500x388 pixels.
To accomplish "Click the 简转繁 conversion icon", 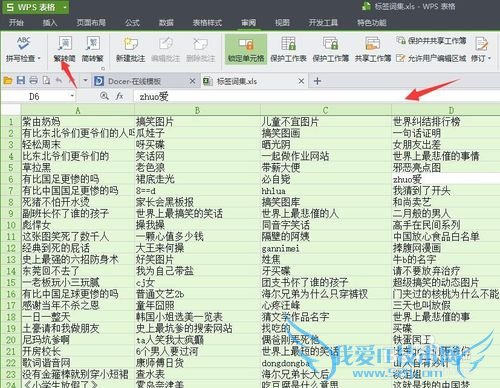I will click(x=93, y=43).
